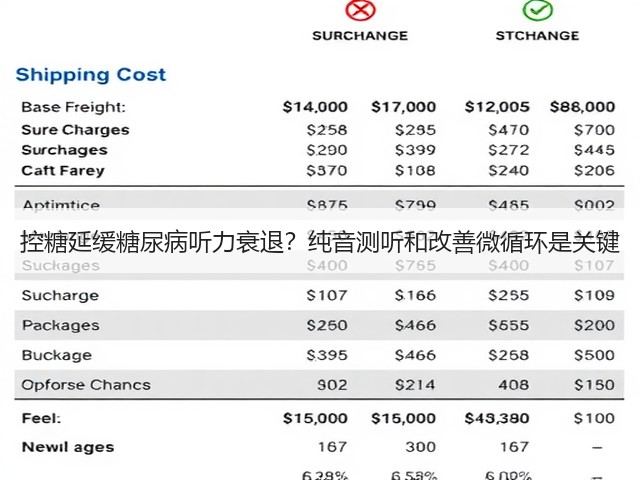Select the Sucharge table row

(319, 295)
